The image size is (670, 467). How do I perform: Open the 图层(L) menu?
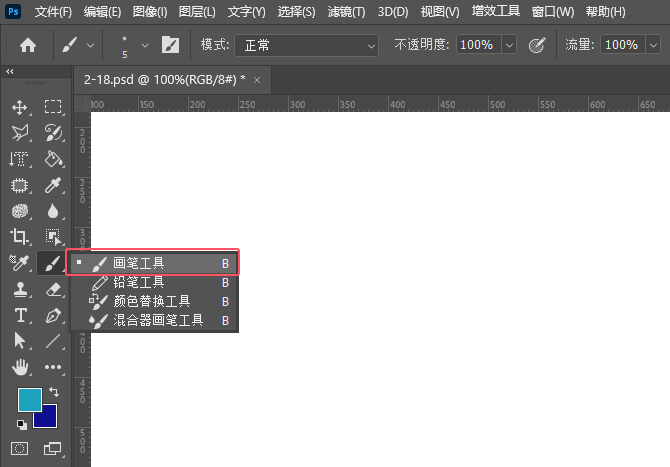point(197,12)
